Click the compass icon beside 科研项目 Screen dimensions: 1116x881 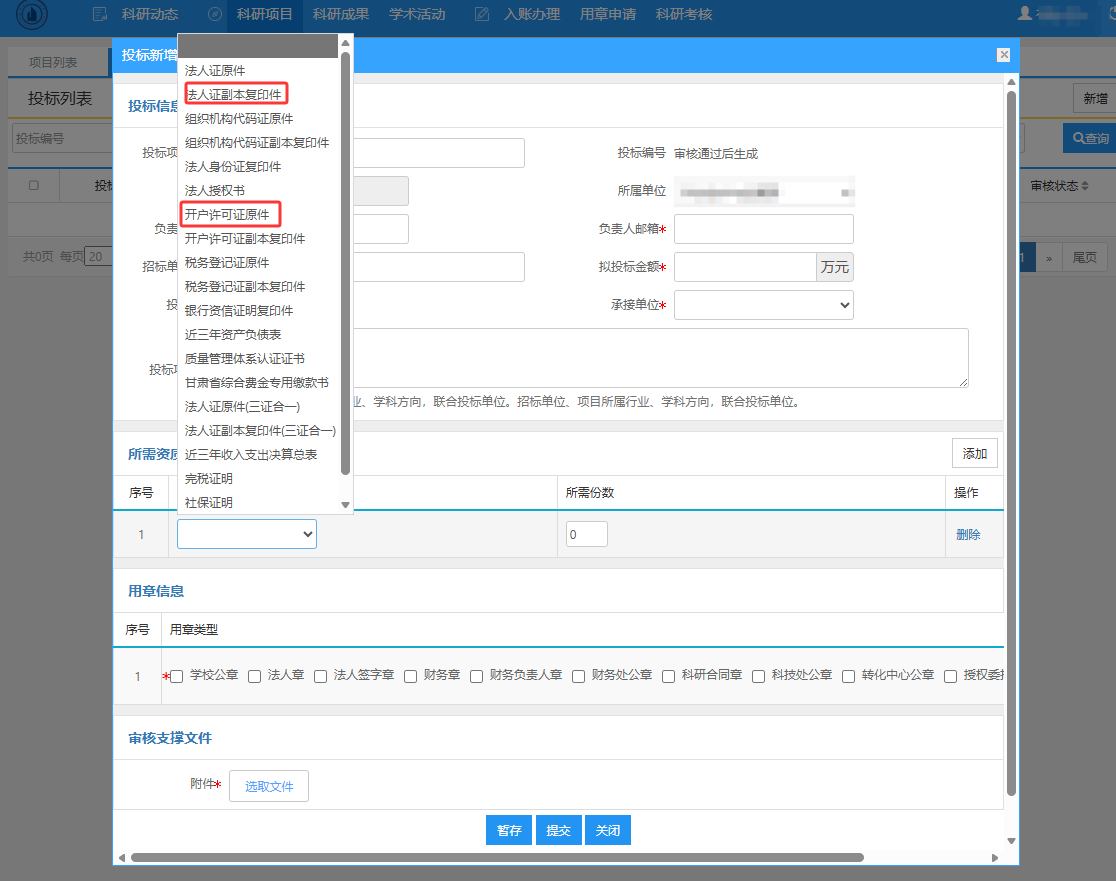[x=214, y=15]
